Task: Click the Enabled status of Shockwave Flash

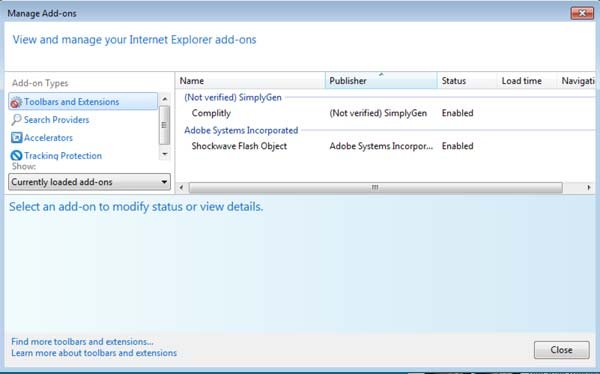Action: (x=458, y=146)
